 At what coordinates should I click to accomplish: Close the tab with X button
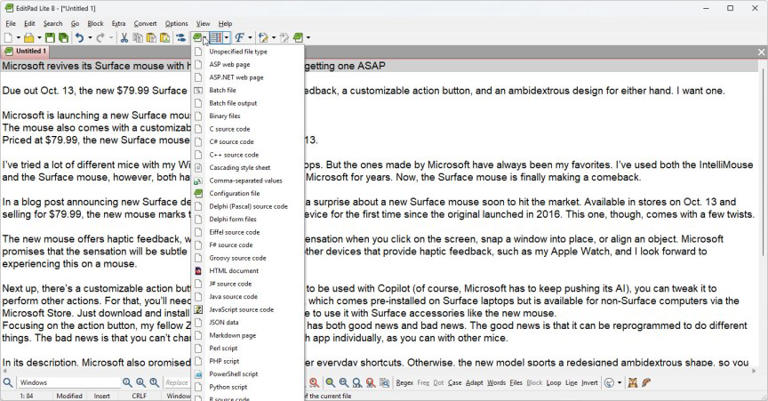761,51
